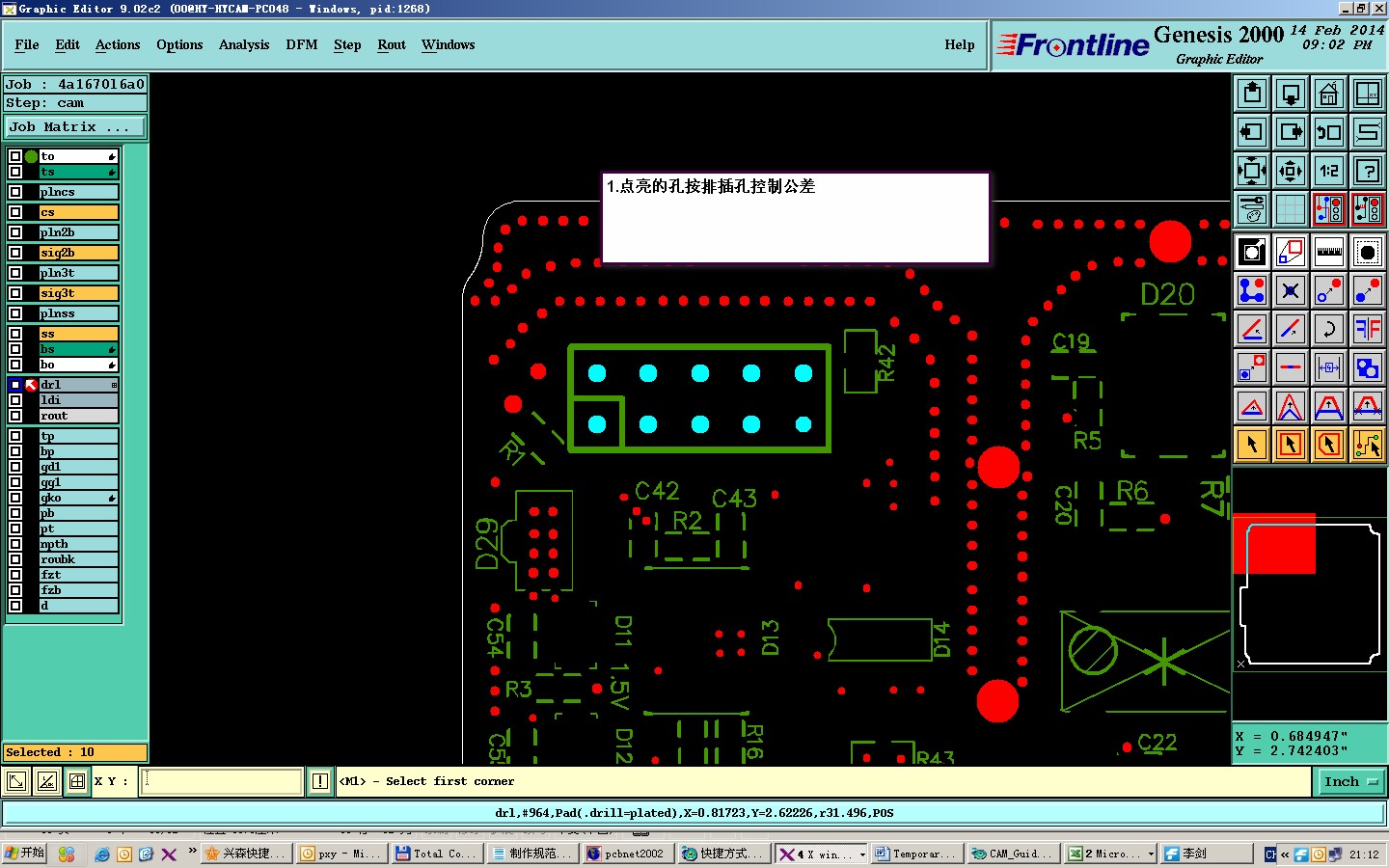Click the zoom in icon with inward arrows
This screenshot has width=1389, height=868.
point(1252,171)
